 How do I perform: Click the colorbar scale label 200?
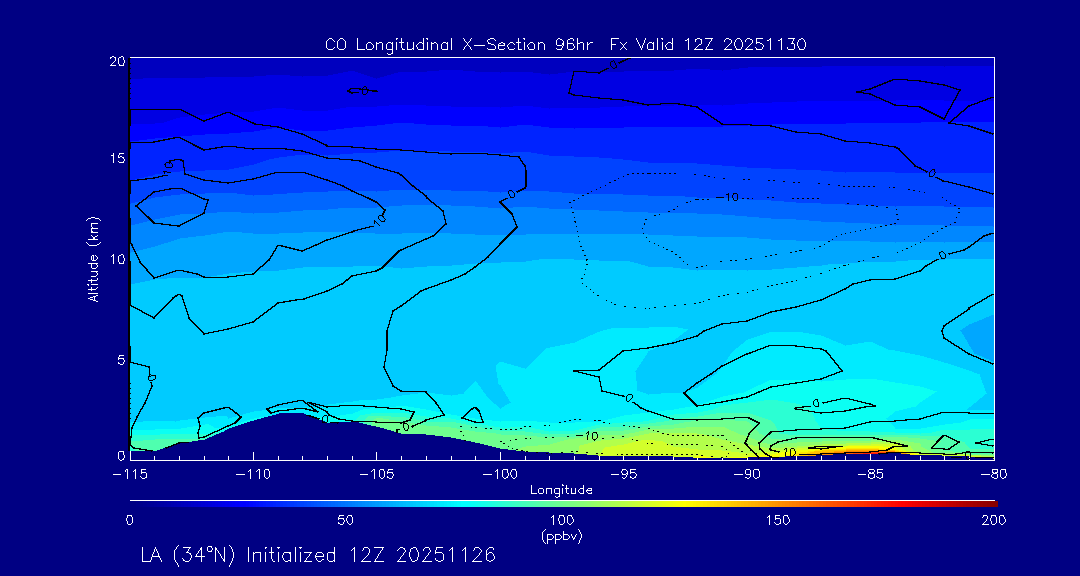click(995, 520)
